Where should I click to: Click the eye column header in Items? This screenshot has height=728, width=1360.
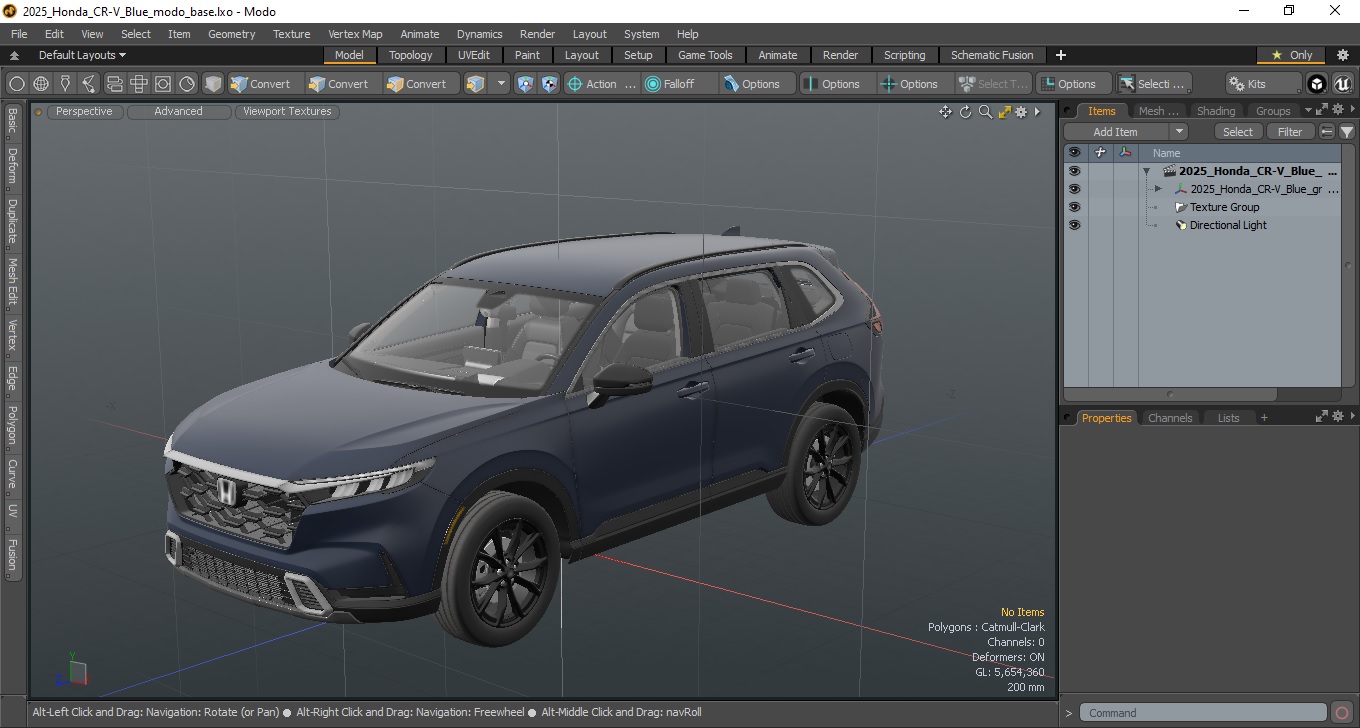tap(1074, 153)
